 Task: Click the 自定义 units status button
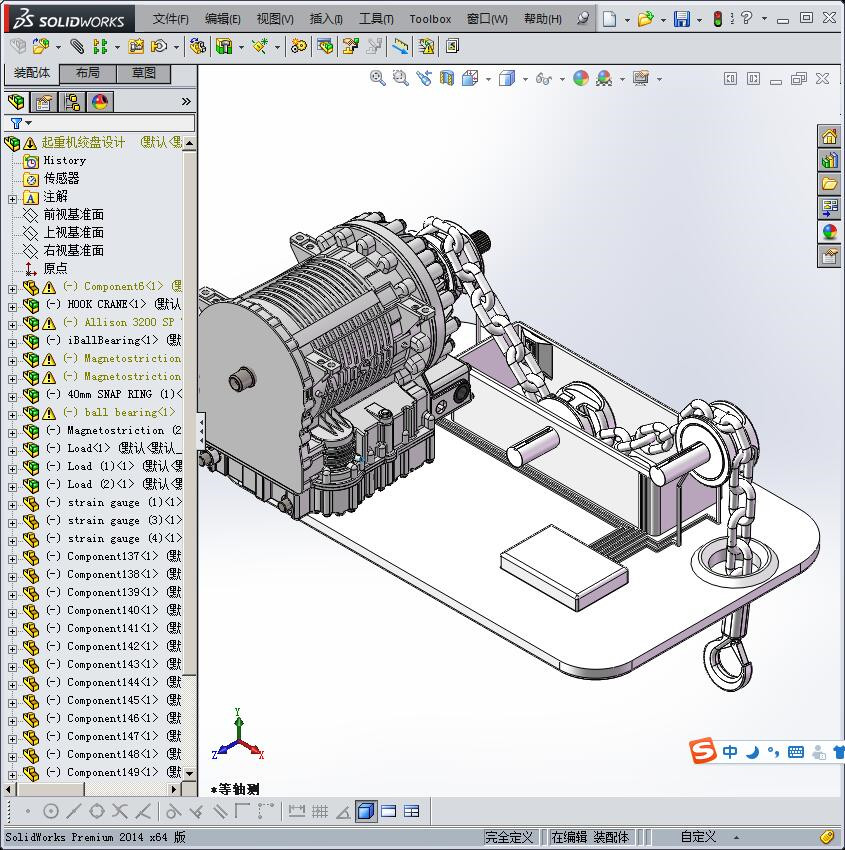tap(698, 837)
